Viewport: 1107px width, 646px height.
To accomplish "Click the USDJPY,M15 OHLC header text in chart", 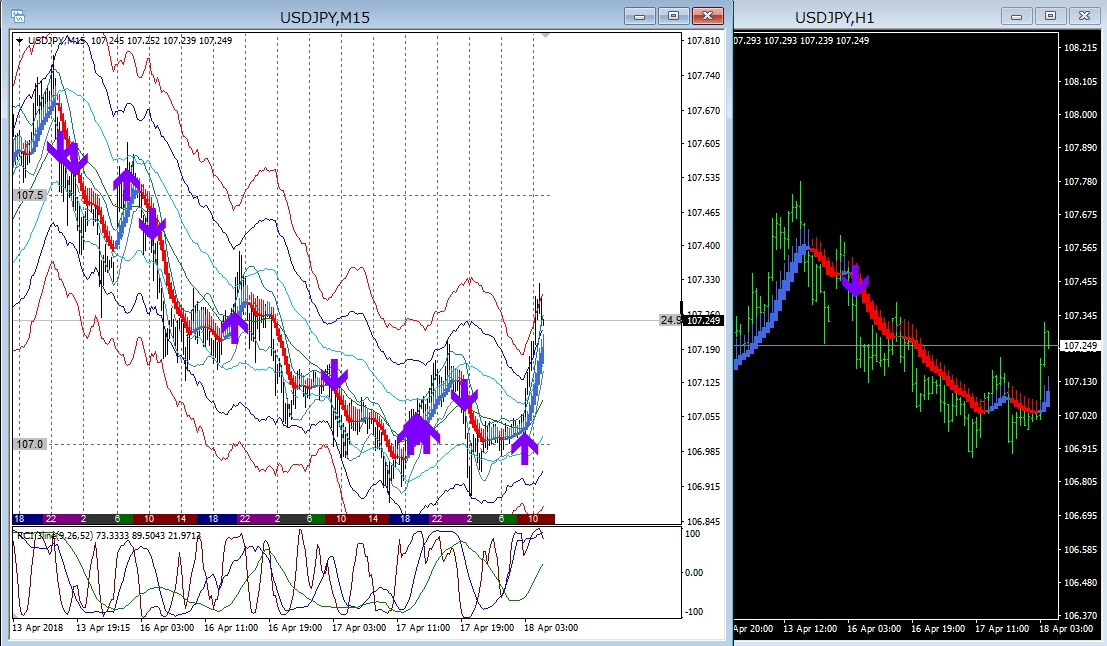I will coord(130,41).
